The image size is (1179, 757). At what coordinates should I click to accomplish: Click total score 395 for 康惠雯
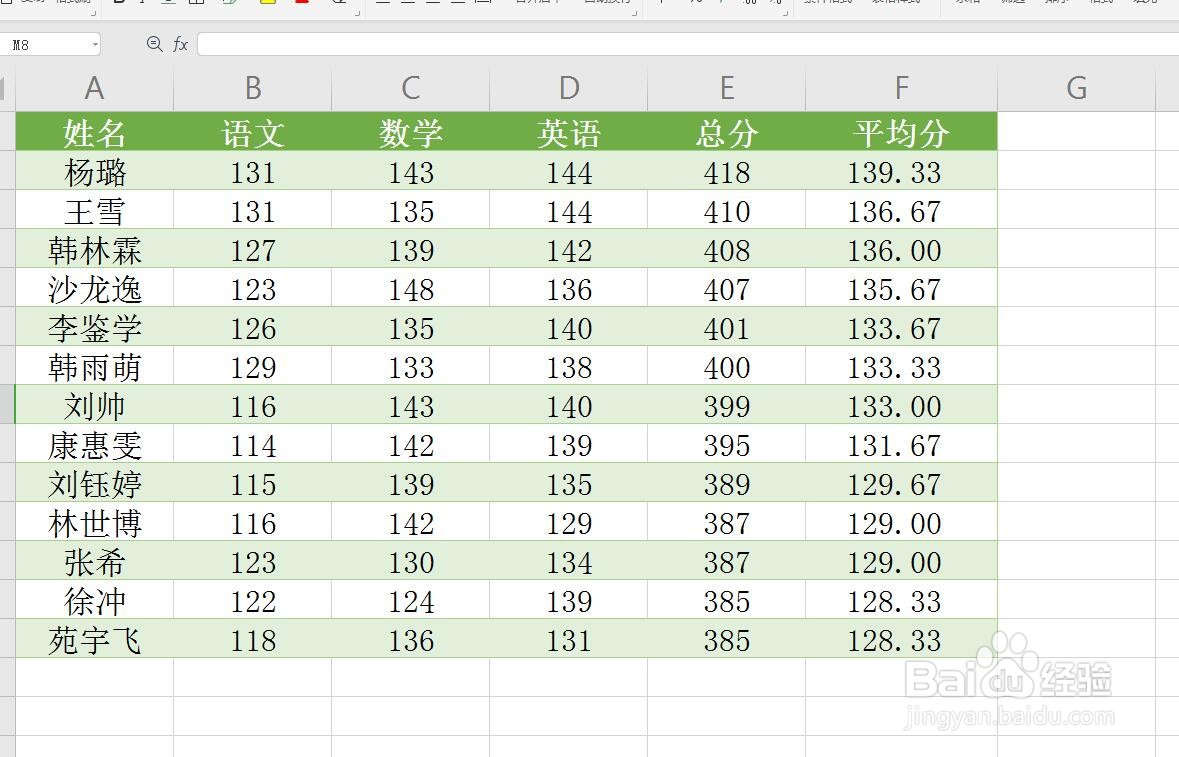click(726, 444)
